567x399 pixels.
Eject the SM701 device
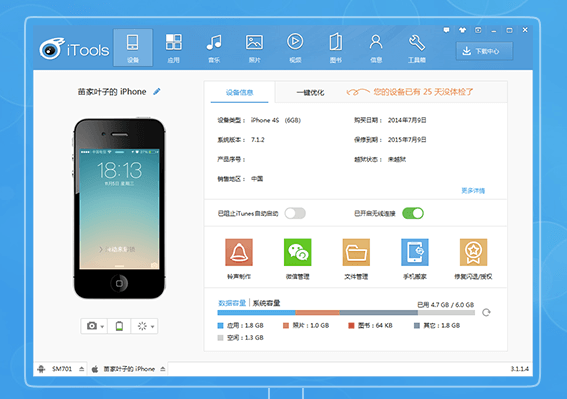point(82,369)
